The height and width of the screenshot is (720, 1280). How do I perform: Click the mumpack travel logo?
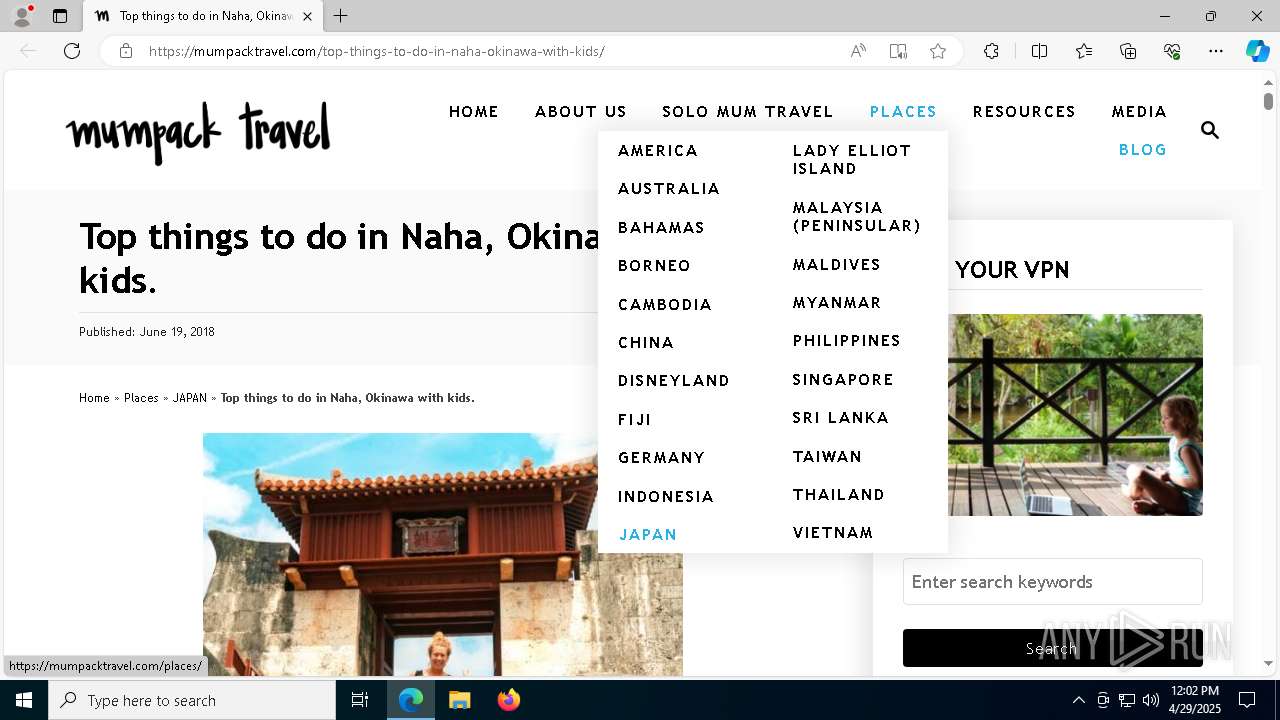pyautogui.click(x=198, y=132)
